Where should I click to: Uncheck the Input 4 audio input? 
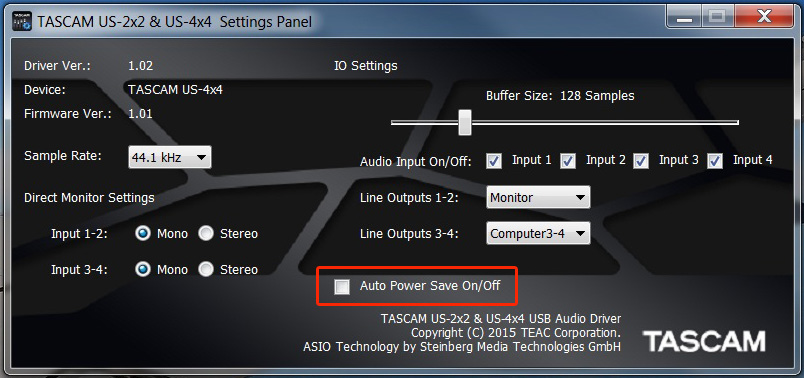click(715, 161)
